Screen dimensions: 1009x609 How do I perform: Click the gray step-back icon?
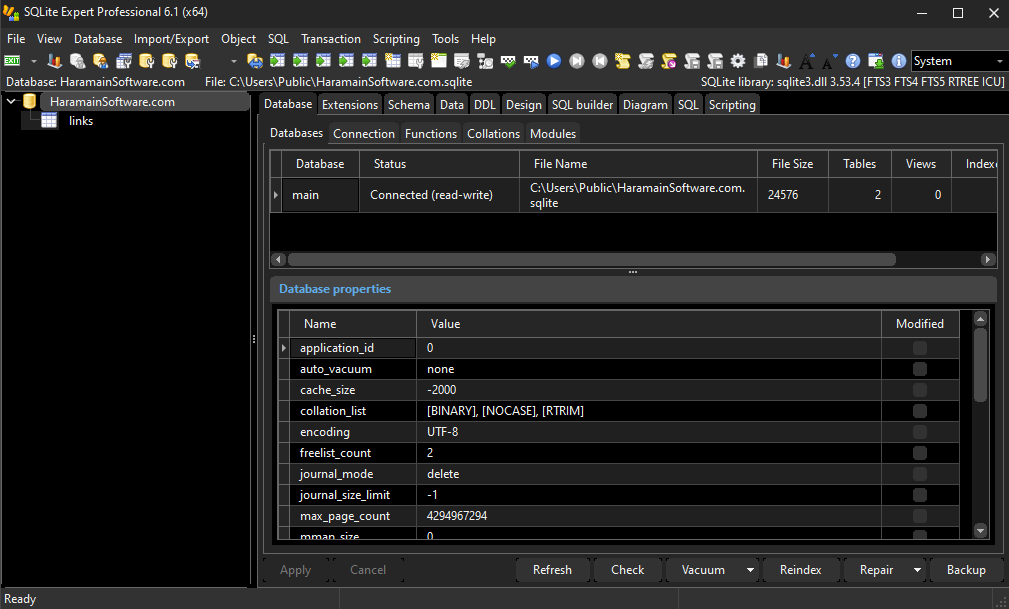click(600, 61)
